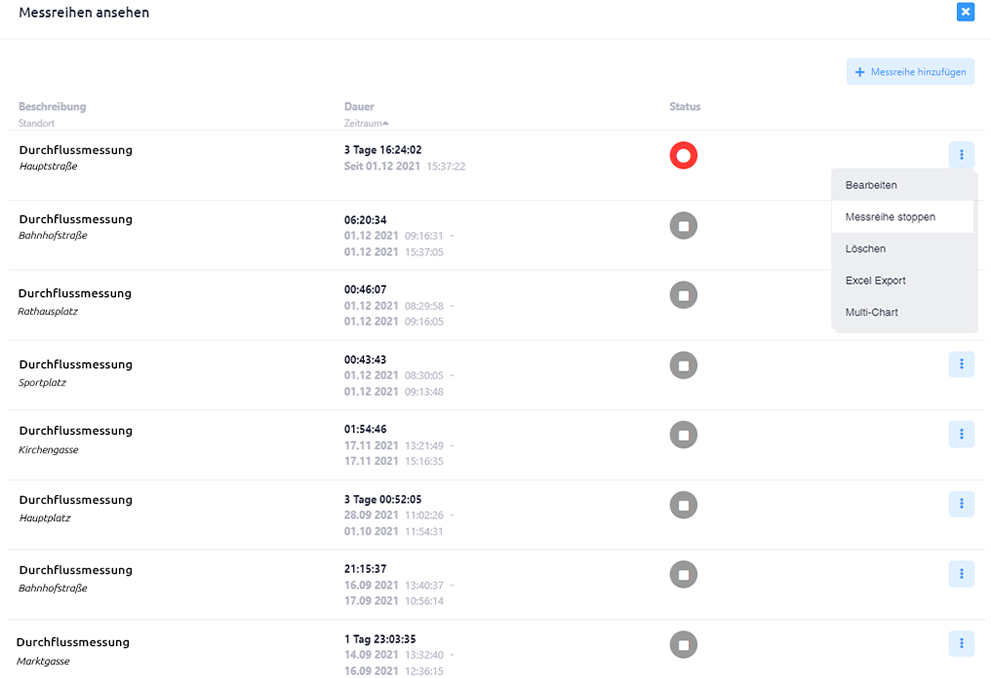Click the Beschreibung column header
Viewport: 991px width, 678px height.
pyautogui.click(x=52, y=106)
